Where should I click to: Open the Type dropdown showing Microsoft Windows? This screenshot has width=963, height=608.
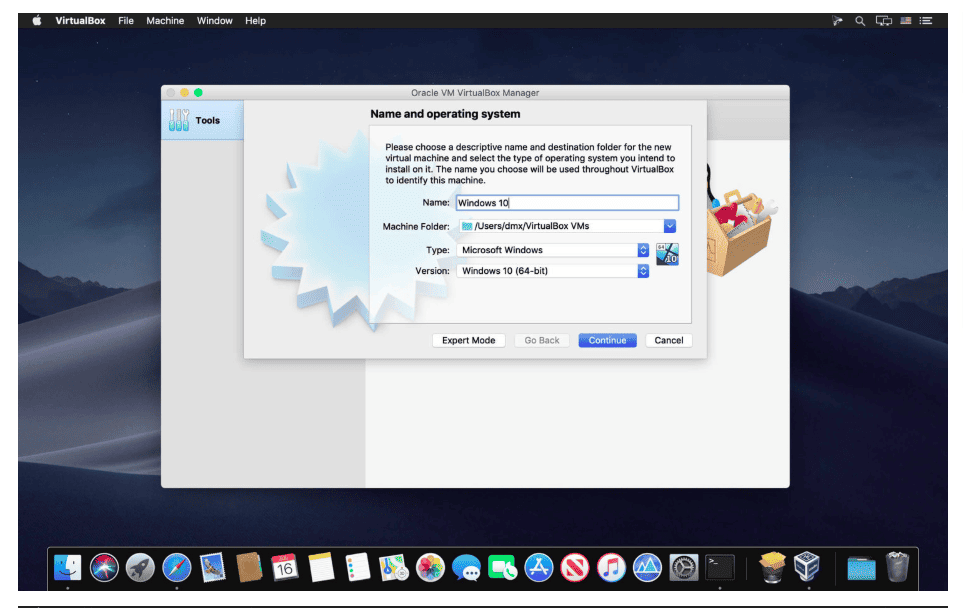pos(553,250)
